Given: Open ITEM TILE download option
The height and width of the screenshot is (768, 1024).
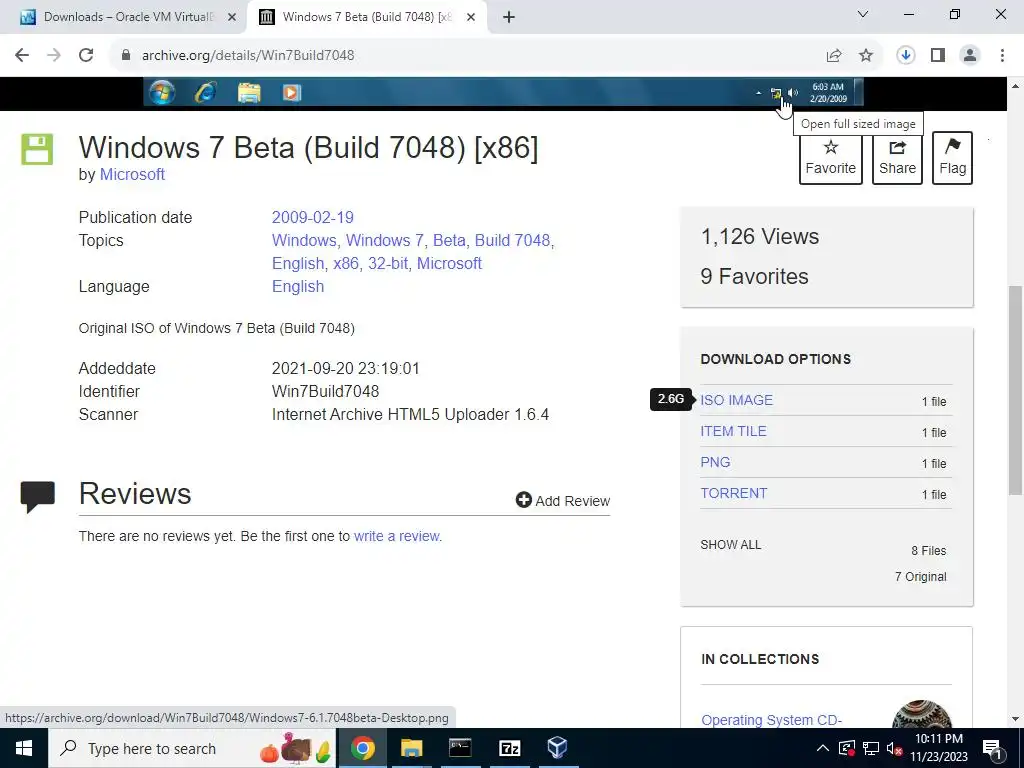Looking at the screenshot, I should [733, 431].
